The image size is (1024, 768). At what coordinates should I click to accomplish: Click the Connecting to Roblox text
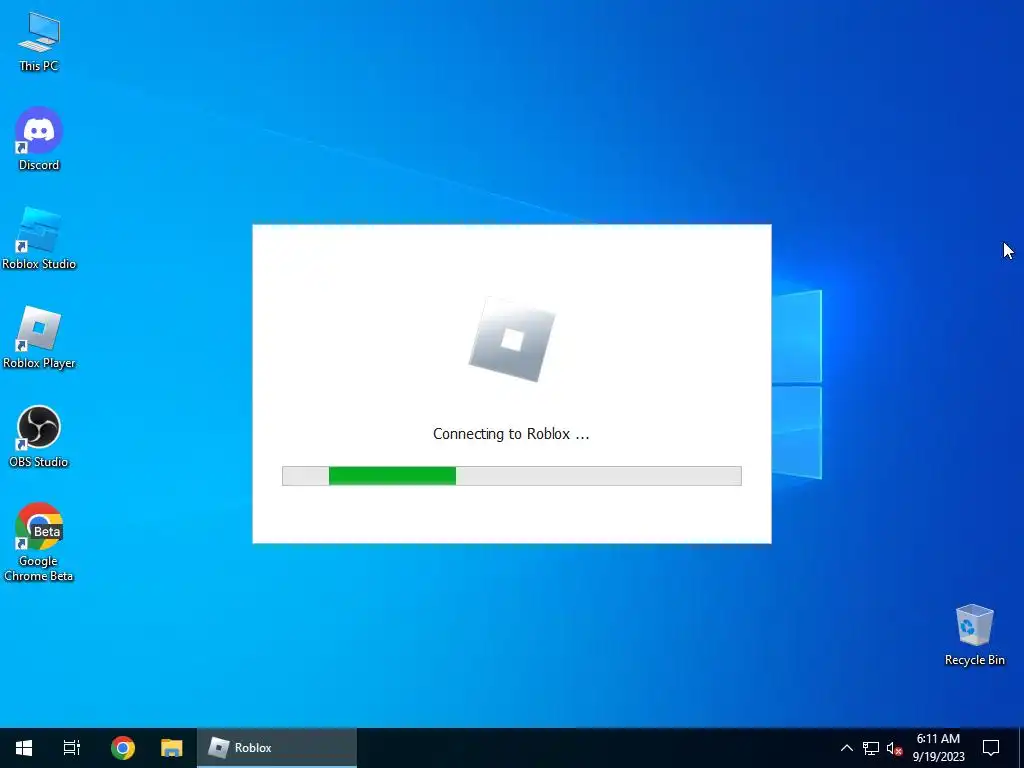coord(511,434)
